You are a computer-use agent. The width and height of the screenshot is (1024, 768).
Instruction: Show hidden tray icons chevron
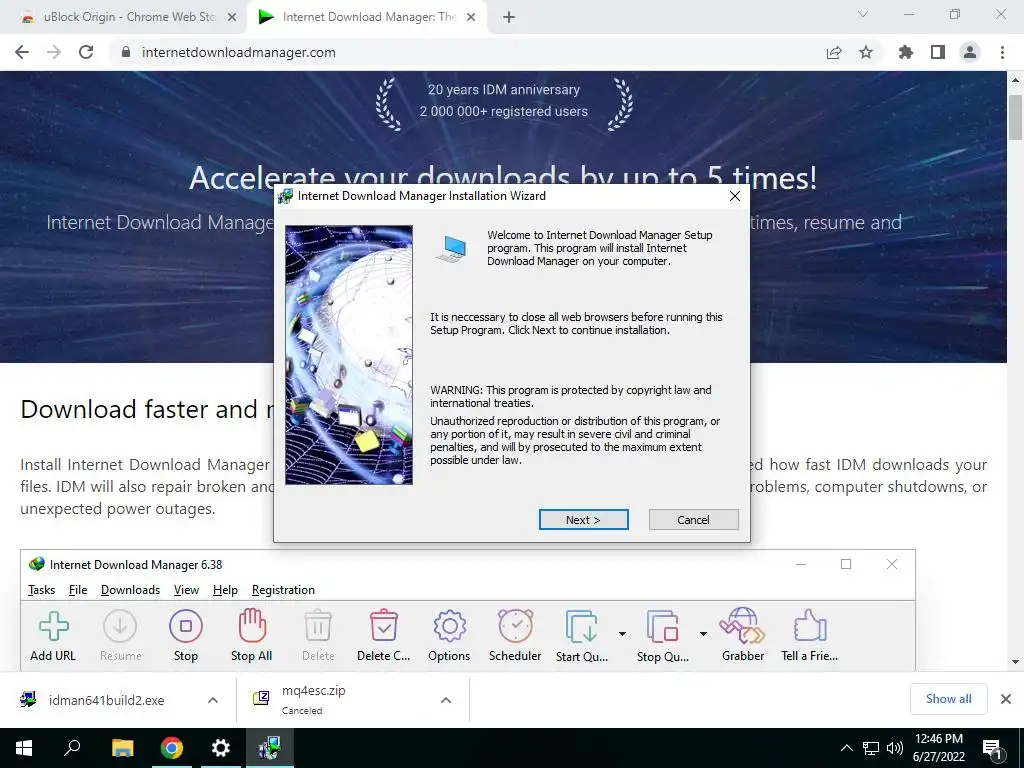click(846, 748)
